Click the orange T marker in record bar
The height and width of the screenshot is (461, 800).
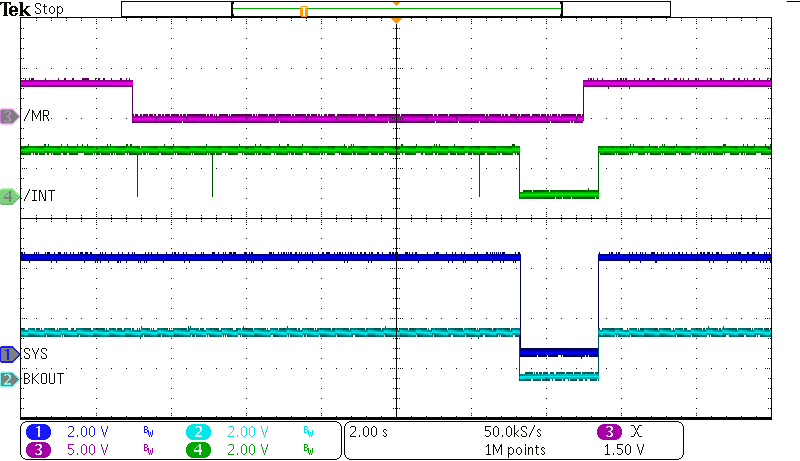coord(303,10)
